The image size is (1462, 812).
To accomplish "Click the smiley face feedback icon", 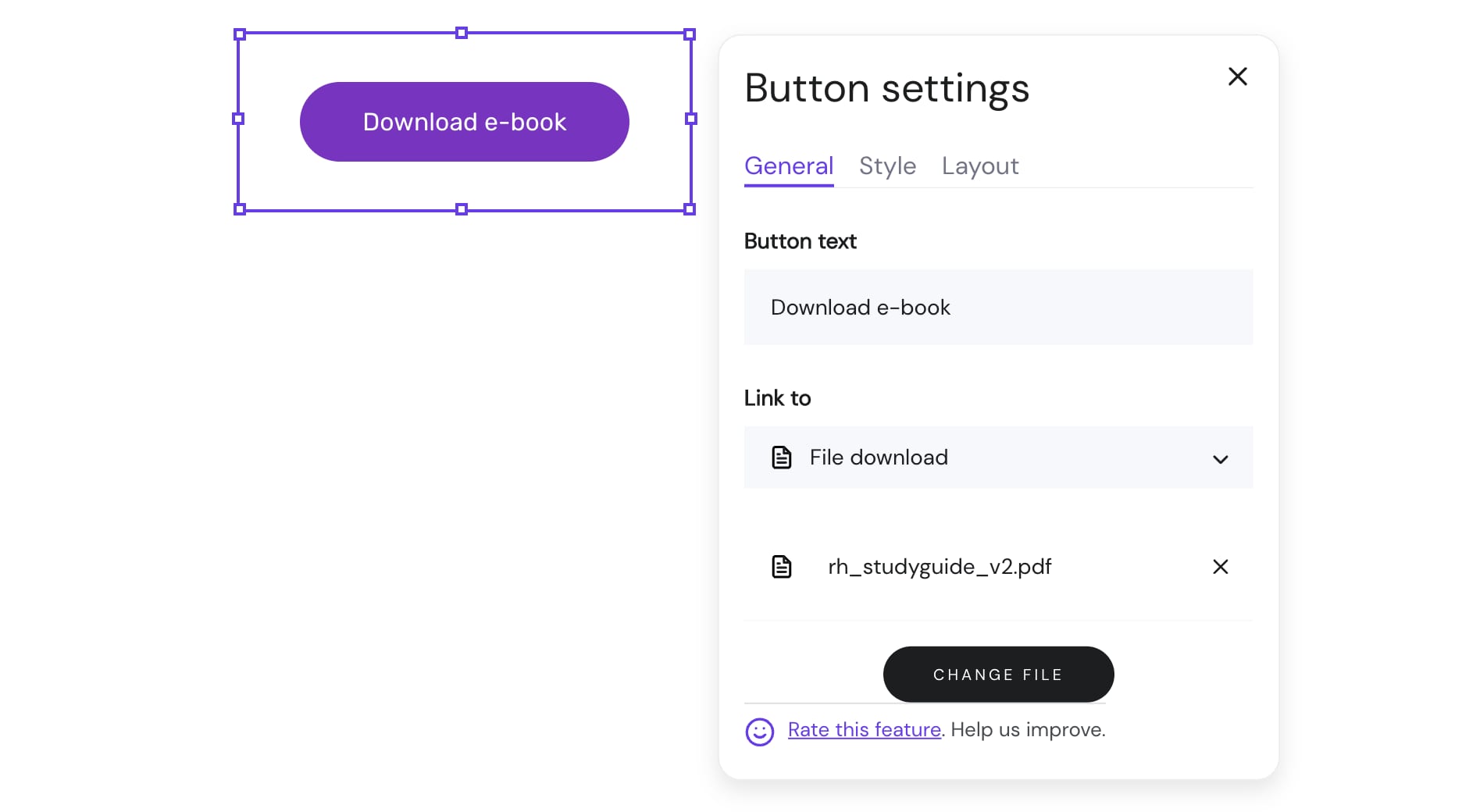I will [759, 732].
